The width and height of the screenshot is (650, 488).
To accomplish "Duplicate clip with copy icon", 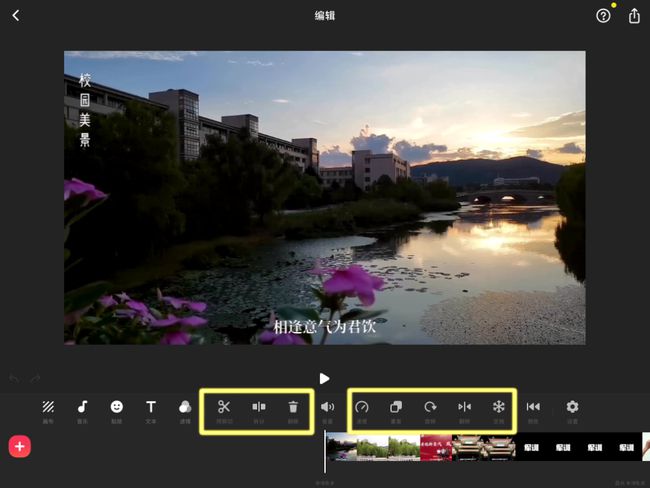I will [x=396, y=410].
